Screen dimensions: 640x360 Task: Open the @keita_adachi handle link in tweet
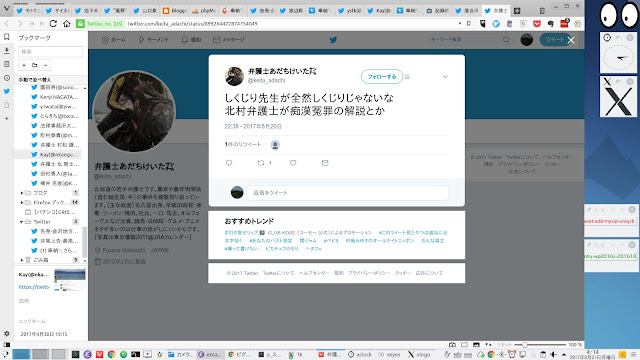267,80
